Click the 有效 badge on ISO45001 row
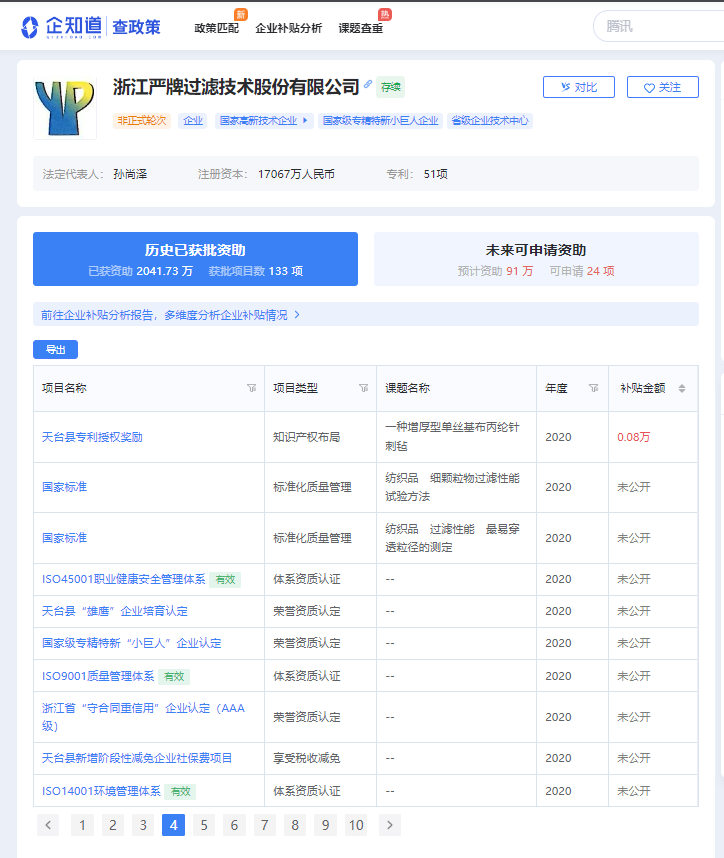The width and height of the screenshot is (724, 858). coord(225,579)
